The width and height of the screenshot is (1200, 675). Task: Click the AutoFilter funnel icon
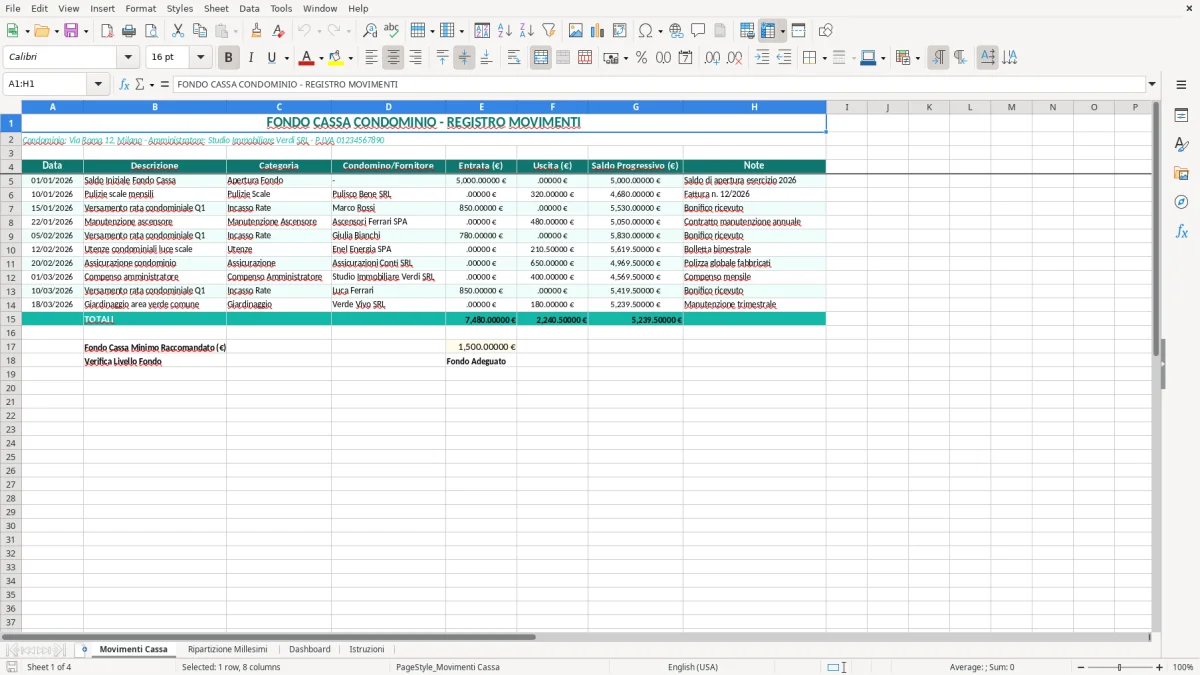[549, 31]
